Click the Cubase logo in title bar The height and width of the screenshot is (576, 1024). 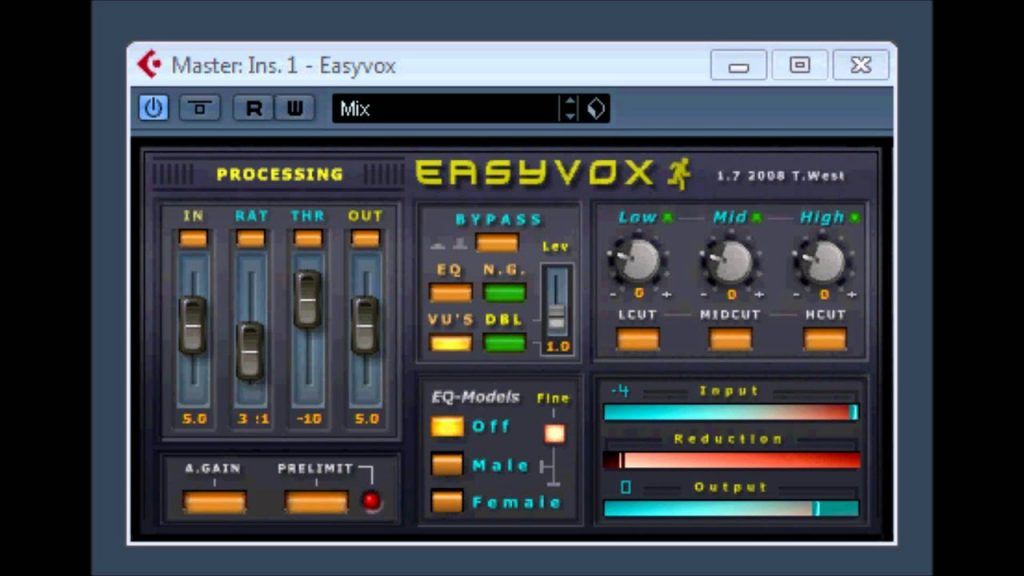(x=150, y=65)
